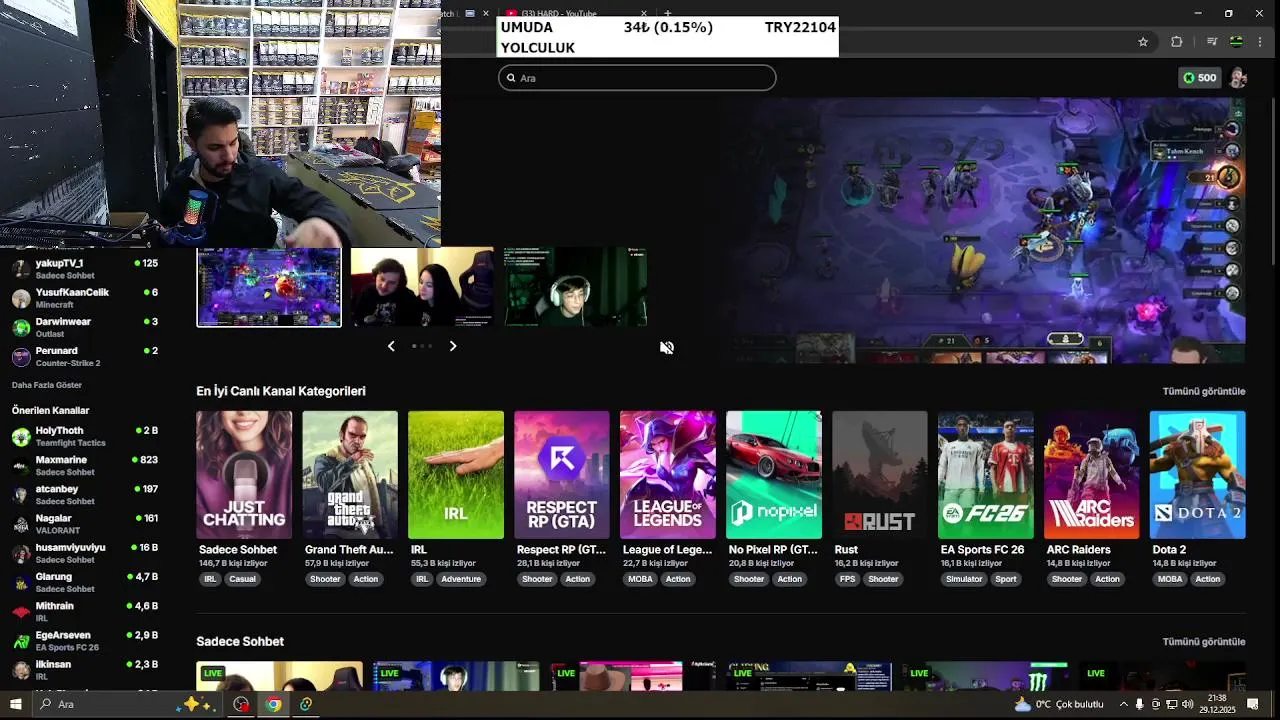Click the FPS tag under Rust
This screenshot has height=720, width=1280.
click(847, 579)
